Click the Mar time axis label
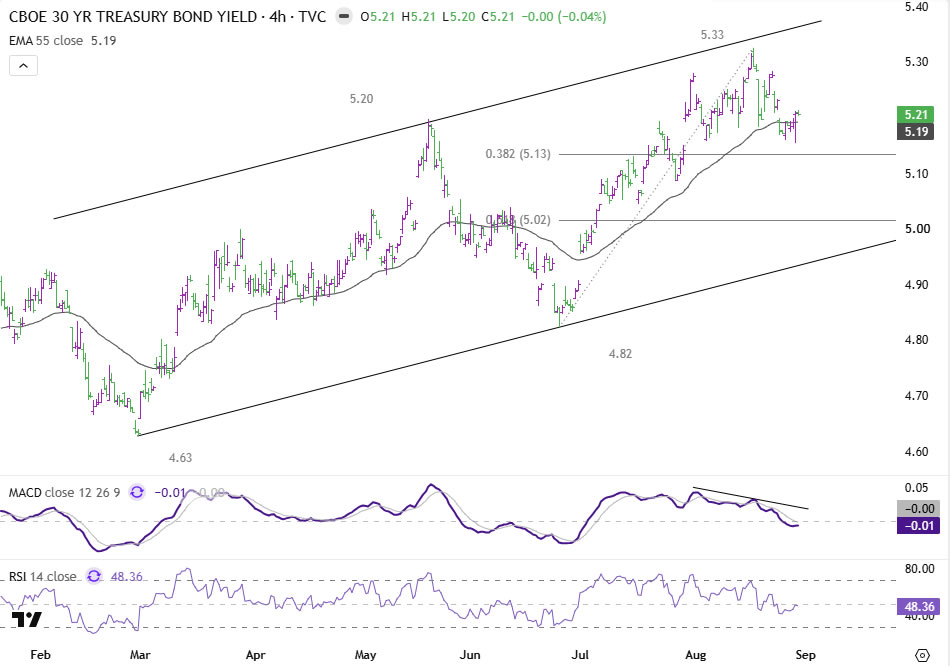Screen dimensions: 950x666 click(x=140, y=655)
